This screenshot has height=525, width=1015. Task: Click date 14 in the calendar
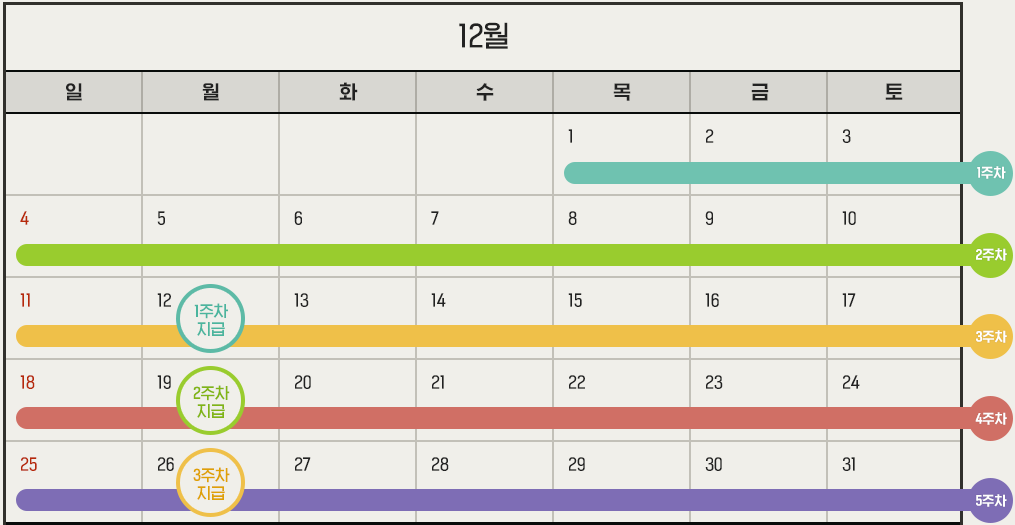coord(438,301)
